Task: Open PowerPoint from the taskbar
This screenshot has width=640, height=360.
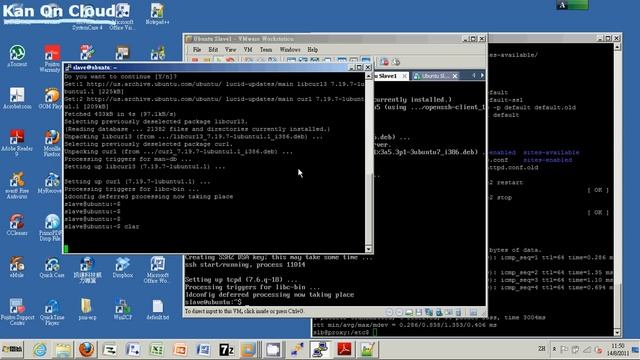Action: pos(180,349)
